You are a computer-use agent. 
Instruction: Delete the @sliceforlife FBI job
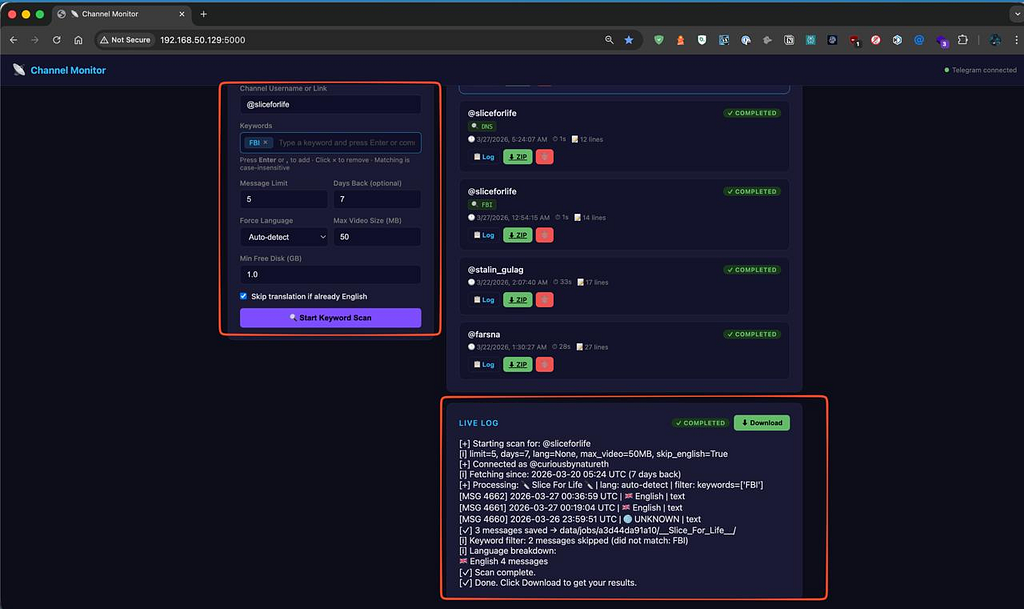click(x=545, y=235)
